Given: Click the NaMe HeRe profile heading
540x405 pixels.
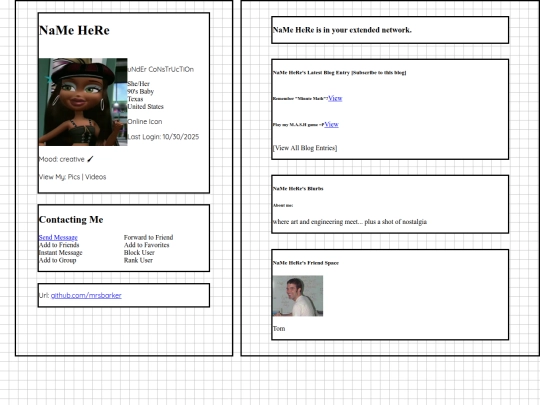Looking at the screenshot, I should pyautogui.click(x=74, y=30).
